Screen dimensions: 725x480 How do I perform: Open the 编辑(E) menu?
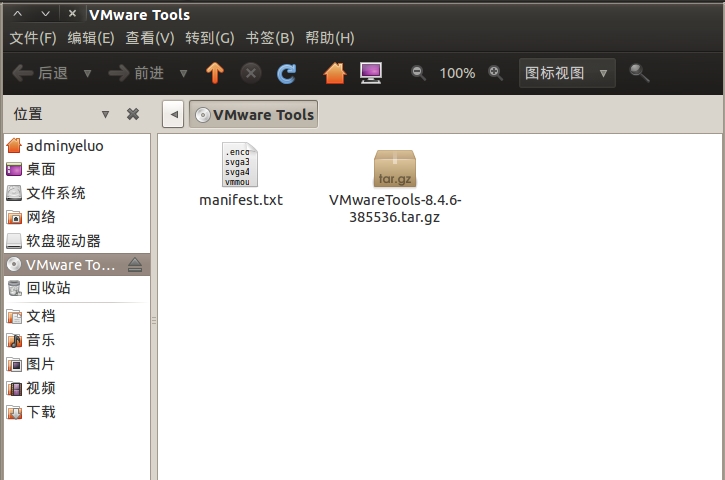click(x=91, y=38)
